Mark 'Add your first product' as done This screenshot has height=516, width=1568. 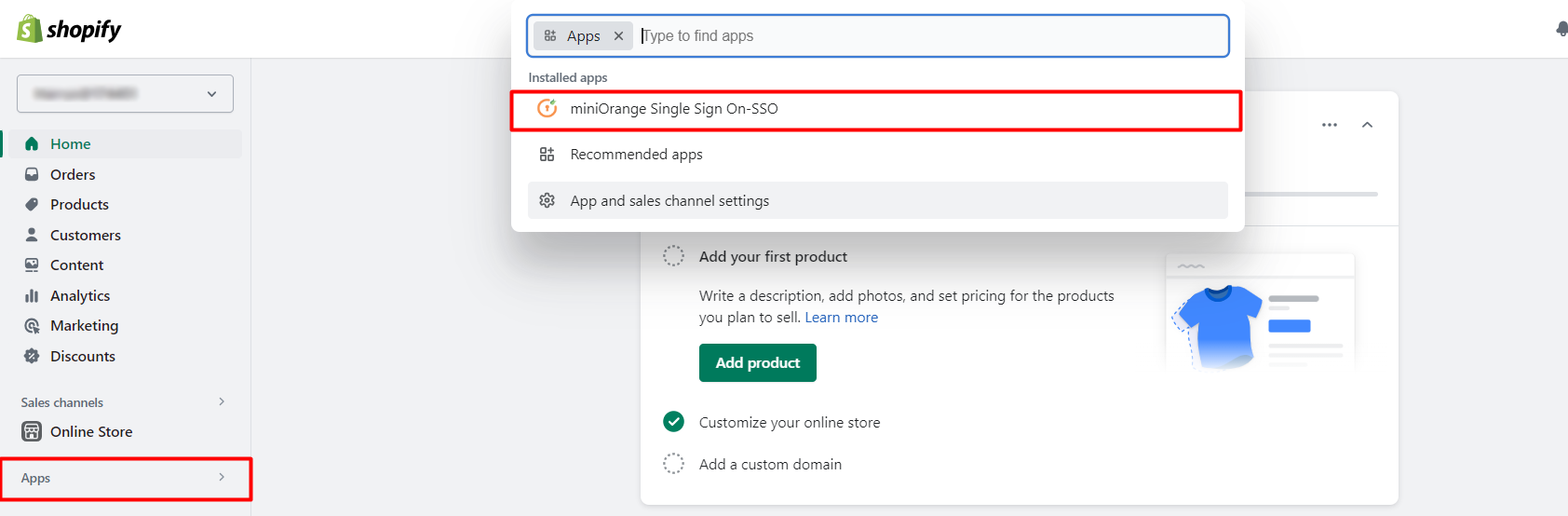point(673,256)
